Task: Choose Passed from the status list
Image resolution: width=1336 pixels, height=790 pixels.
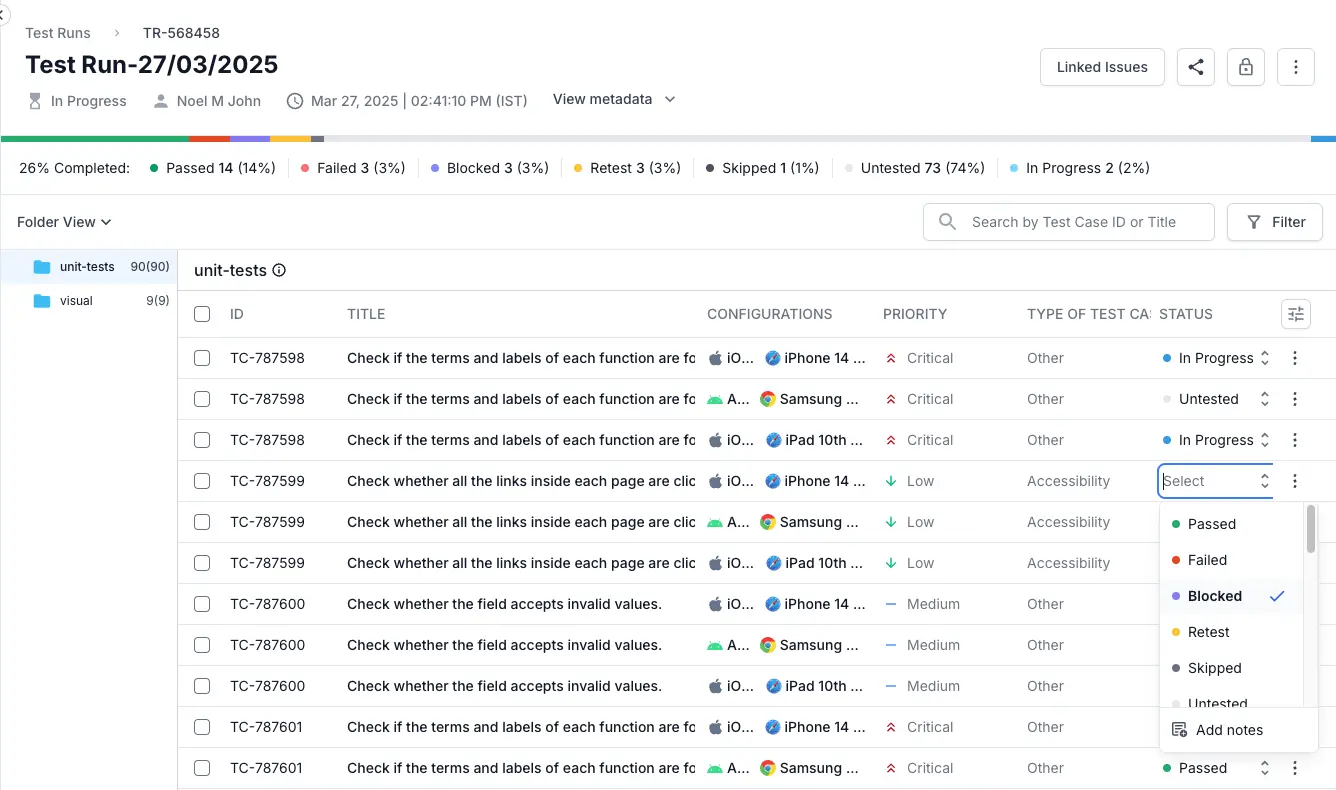Action: point(1211,524)
